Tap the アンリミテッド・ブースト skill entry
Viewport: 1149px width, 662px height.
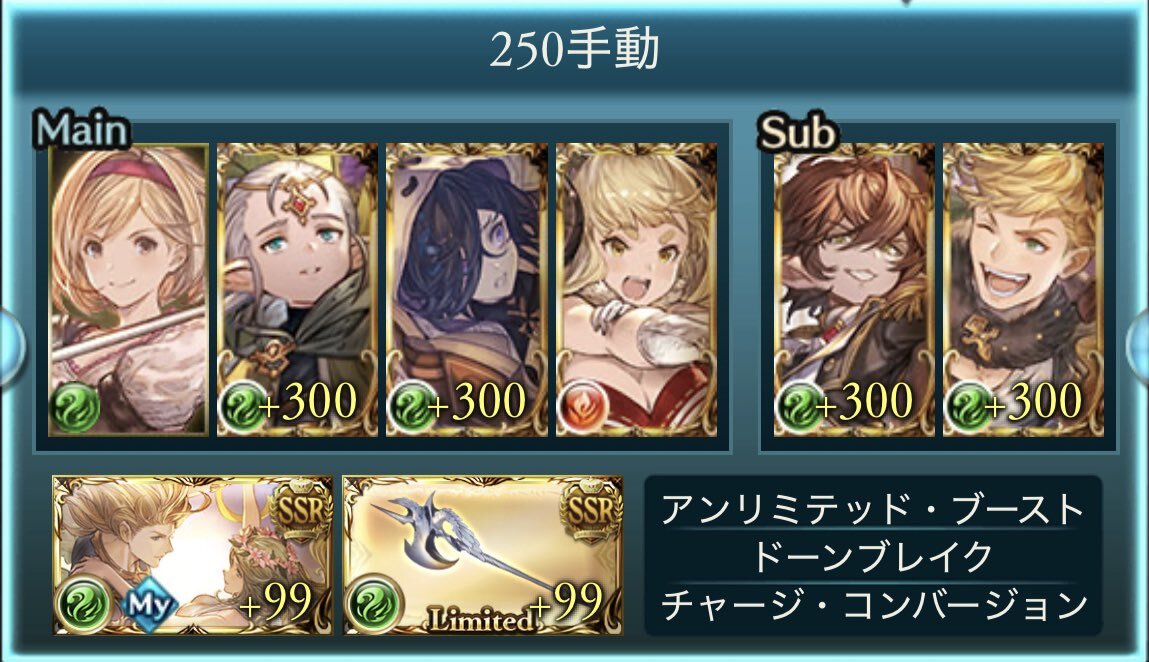coord(872,509)
